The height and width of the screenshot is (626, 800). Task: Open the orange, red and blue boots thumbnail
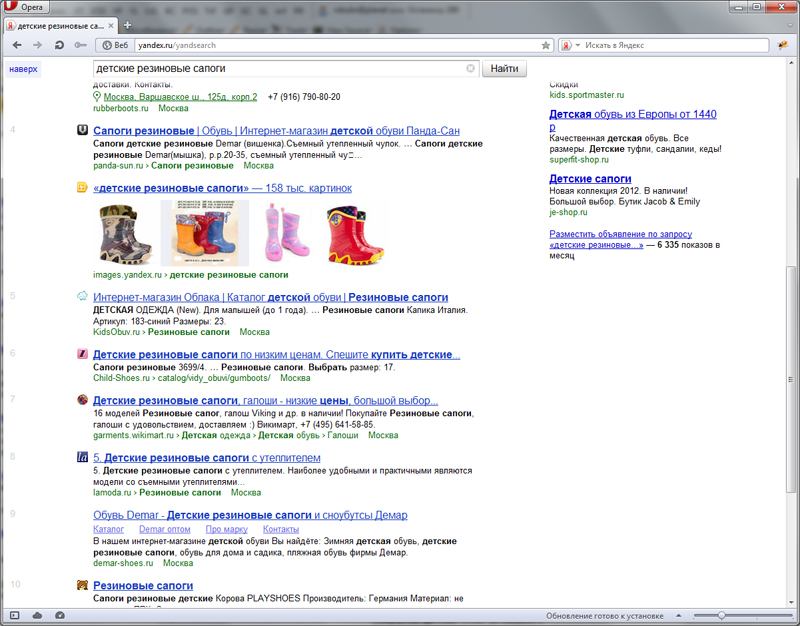pyautogui.click(x=205, y=233)
